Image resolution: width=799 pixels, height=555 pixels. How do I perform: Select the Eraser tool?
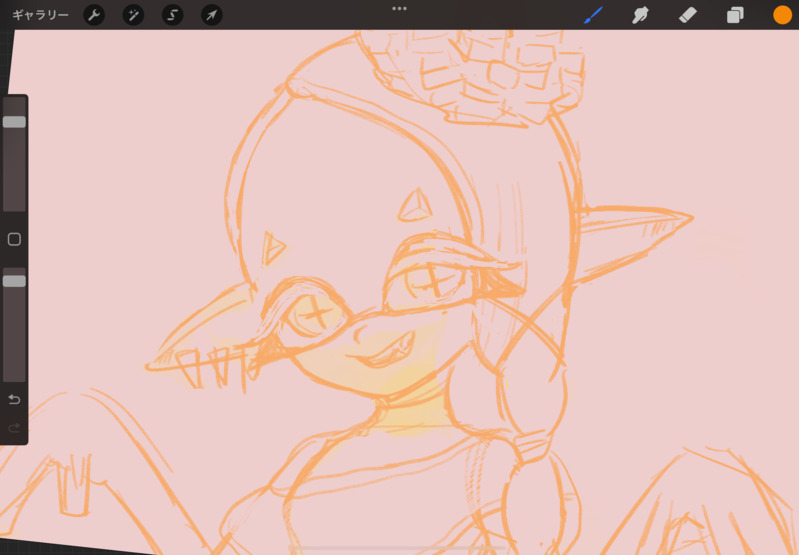click(x=688, y=15)
